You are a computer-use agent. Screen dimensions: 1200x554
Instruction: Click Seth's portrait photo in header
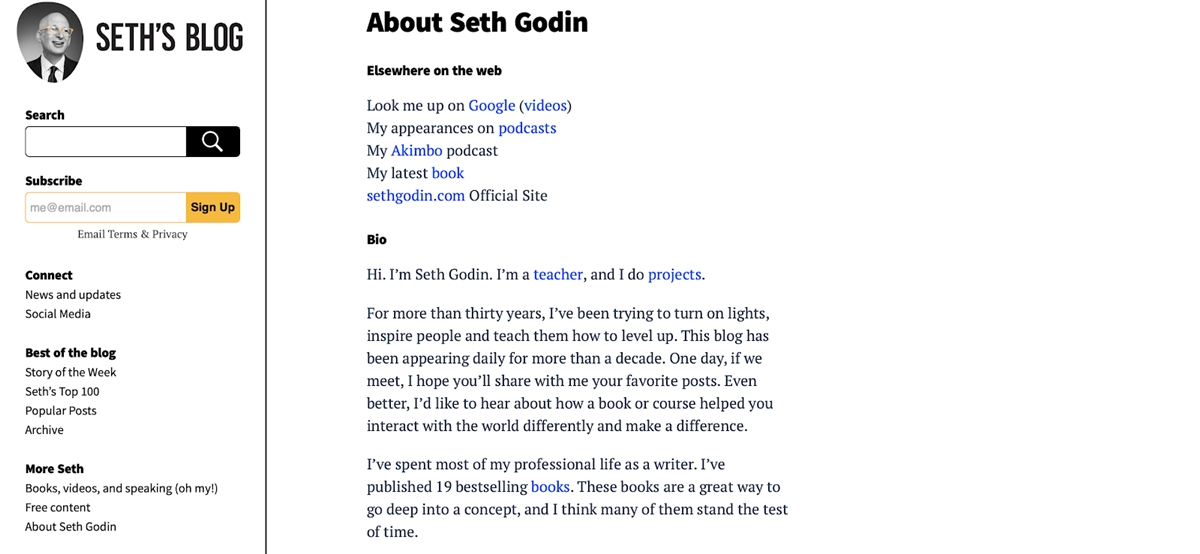click(x=50, y=42)
